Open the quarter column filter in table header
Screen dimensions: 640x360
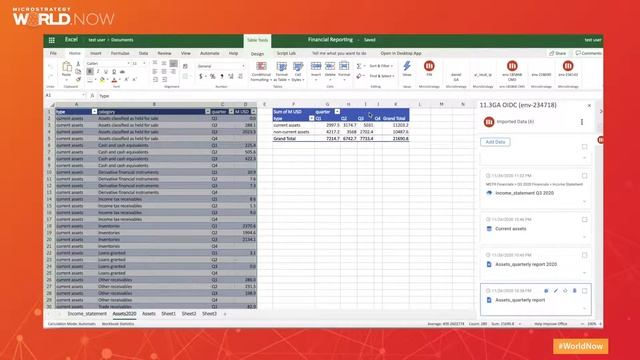point(231,111)
